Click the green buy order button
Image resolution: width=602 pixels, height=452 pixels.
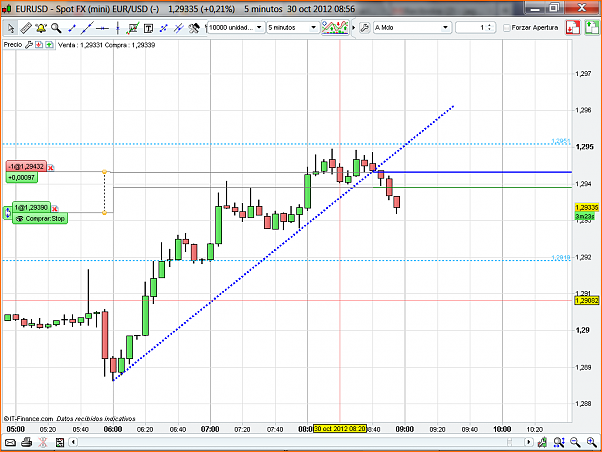coord(592,28)
